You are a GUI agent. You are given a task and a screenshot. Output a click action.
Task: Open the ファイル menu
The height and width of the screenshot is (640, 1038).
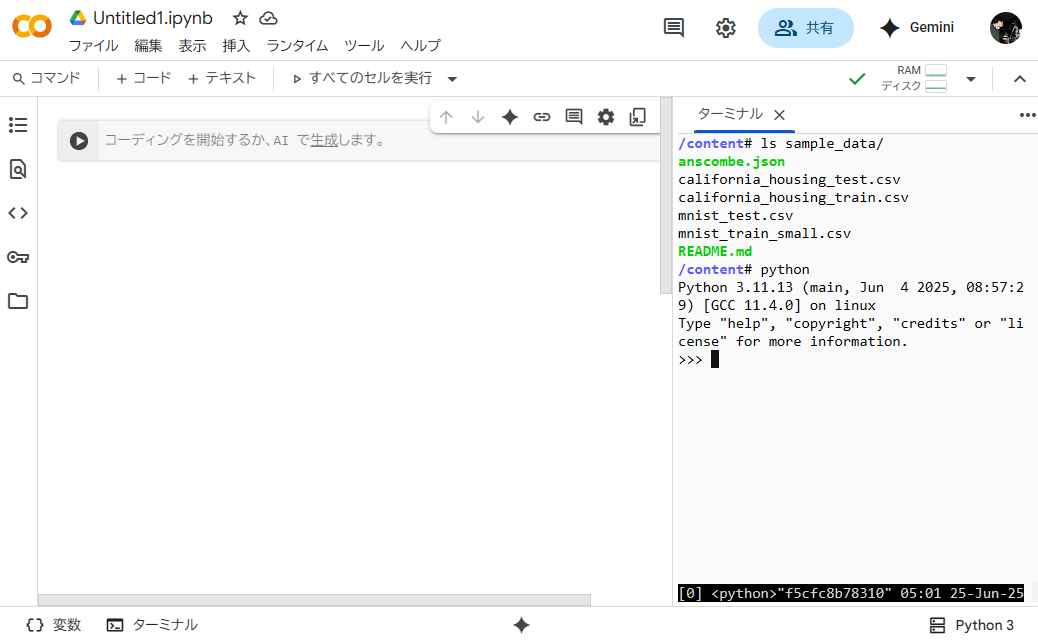pyautogui.click(x=93, y=46)
